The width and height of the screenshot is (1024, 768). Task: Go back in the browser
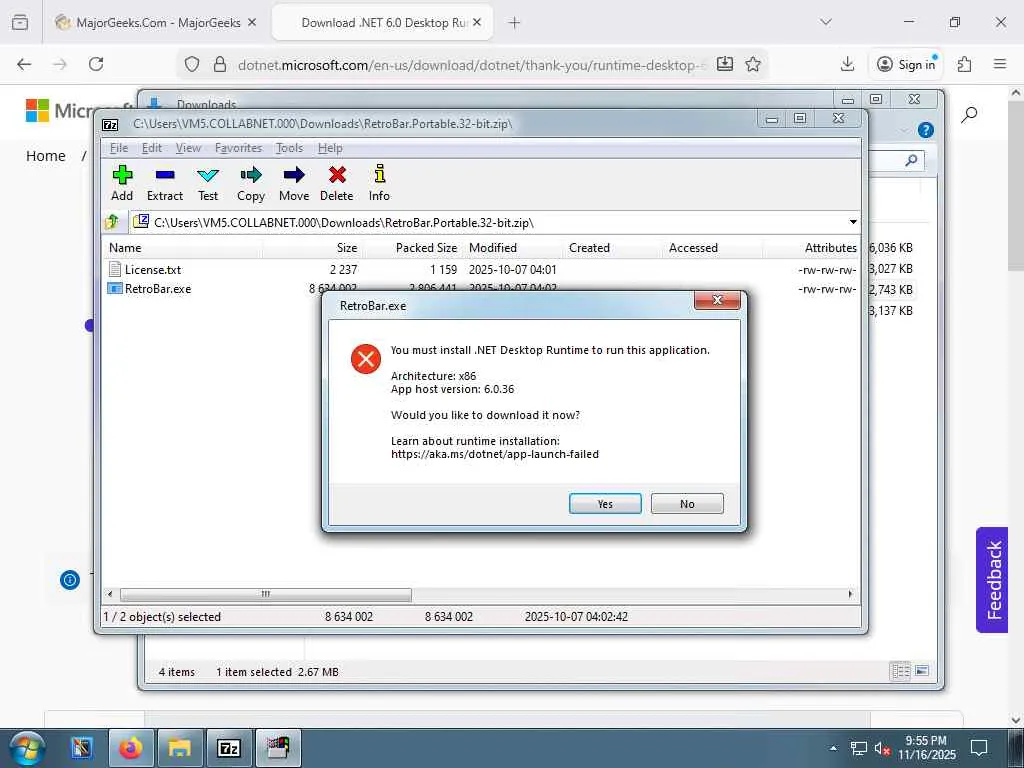pos(24,64)
